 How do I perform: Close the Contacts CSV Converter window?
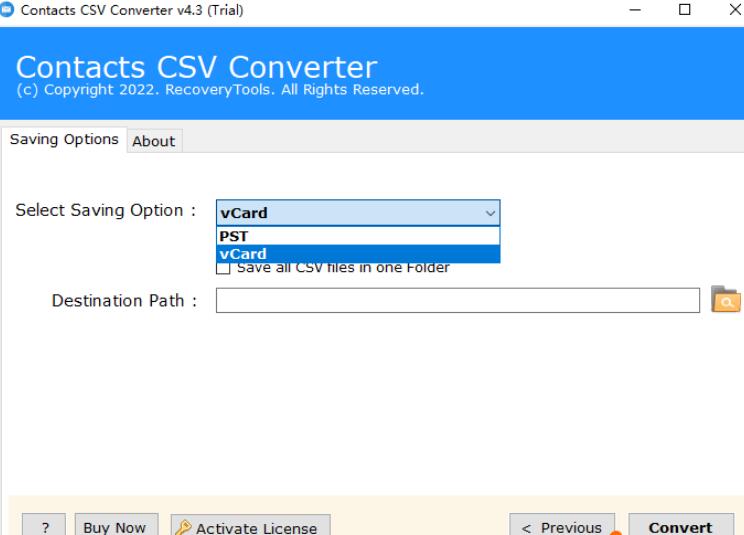coord(735,9)
